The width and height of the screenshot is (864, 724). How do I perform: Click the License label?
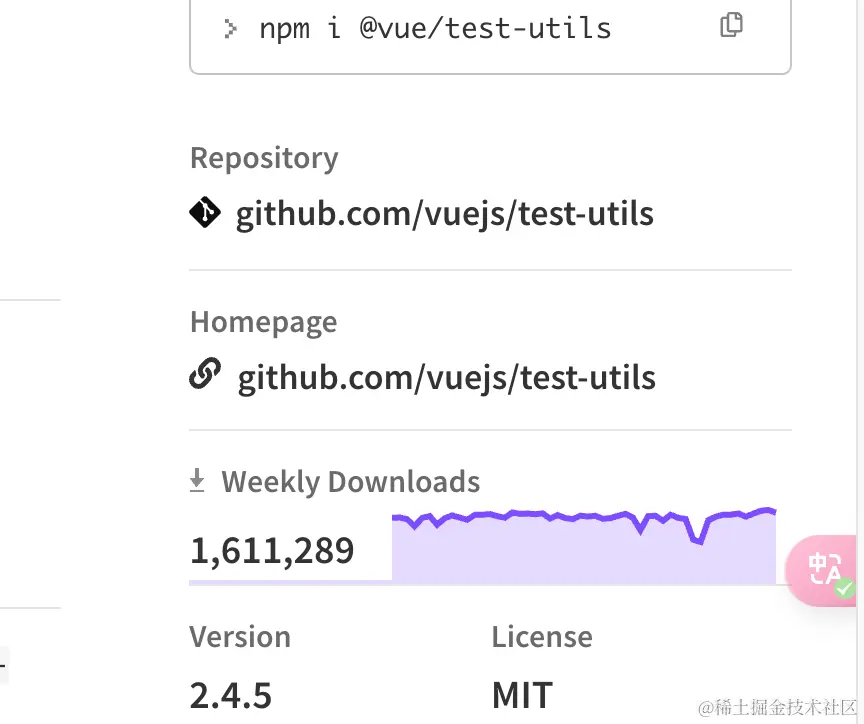tap(542, 637)
